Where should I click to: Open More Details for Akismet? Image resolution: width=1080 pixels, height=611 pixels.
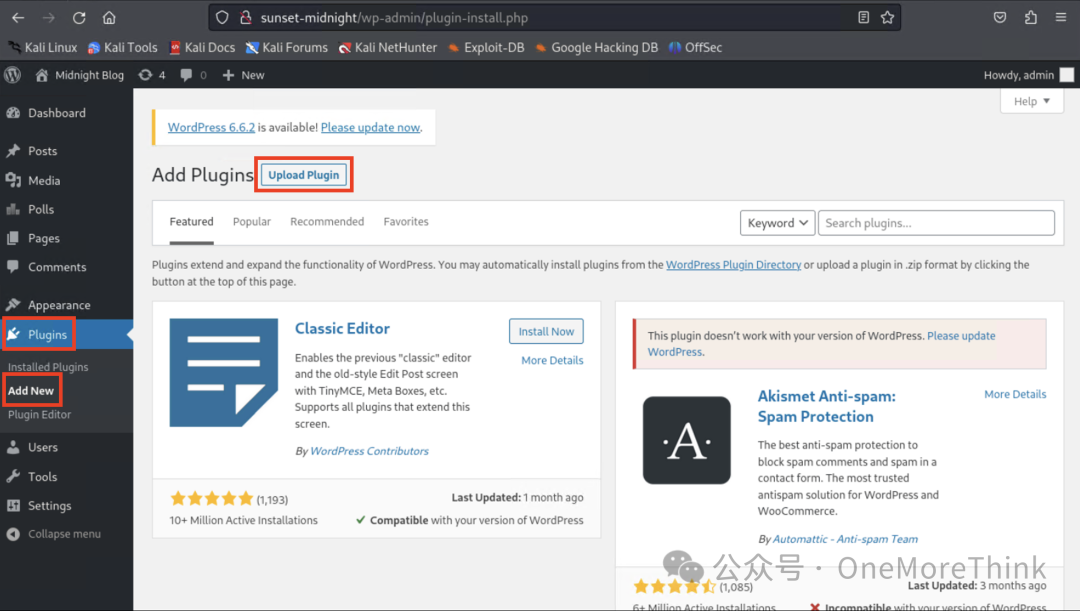[x=1015, y=395]
